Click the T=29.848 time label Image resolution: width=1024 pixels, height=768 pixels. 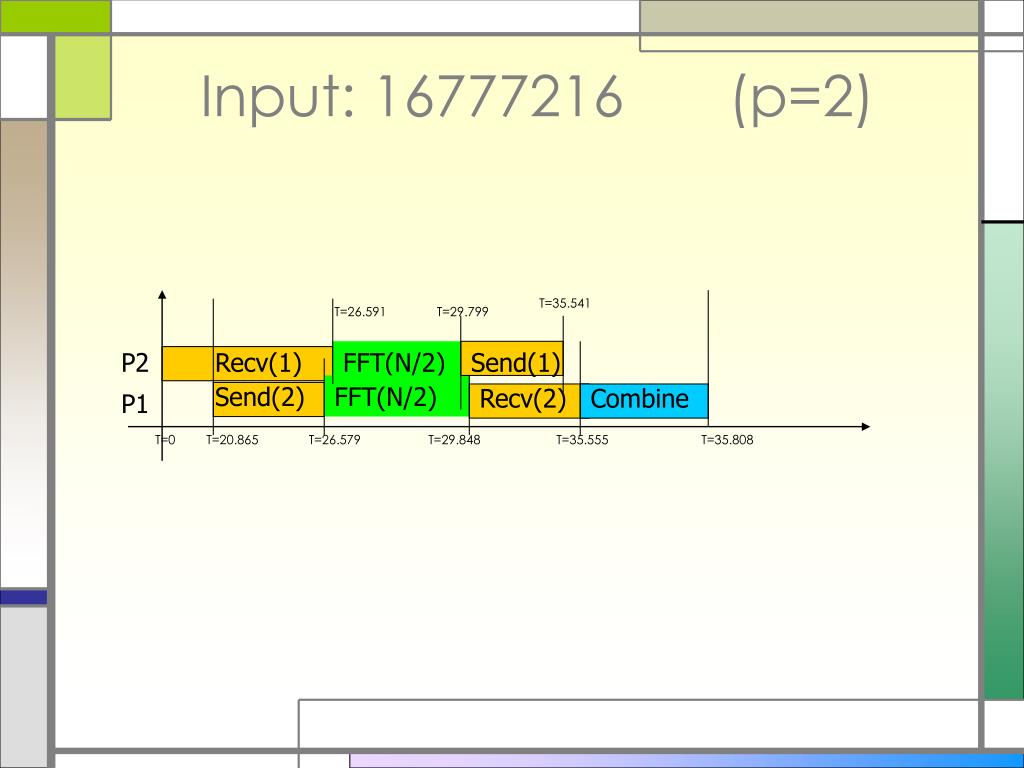pos(454,440)
